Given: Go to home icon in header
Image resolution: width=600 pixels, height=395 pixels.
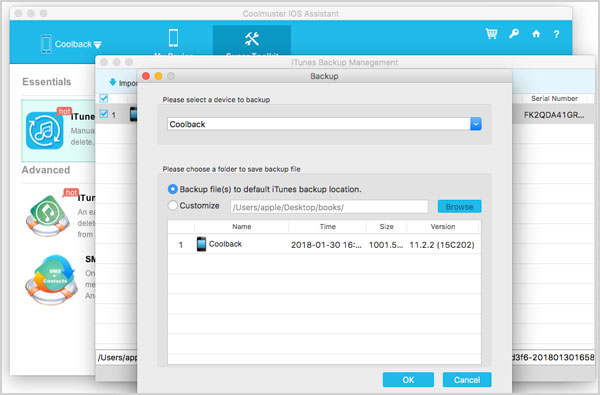Looking at the screenshot, I should pos(536,34).
